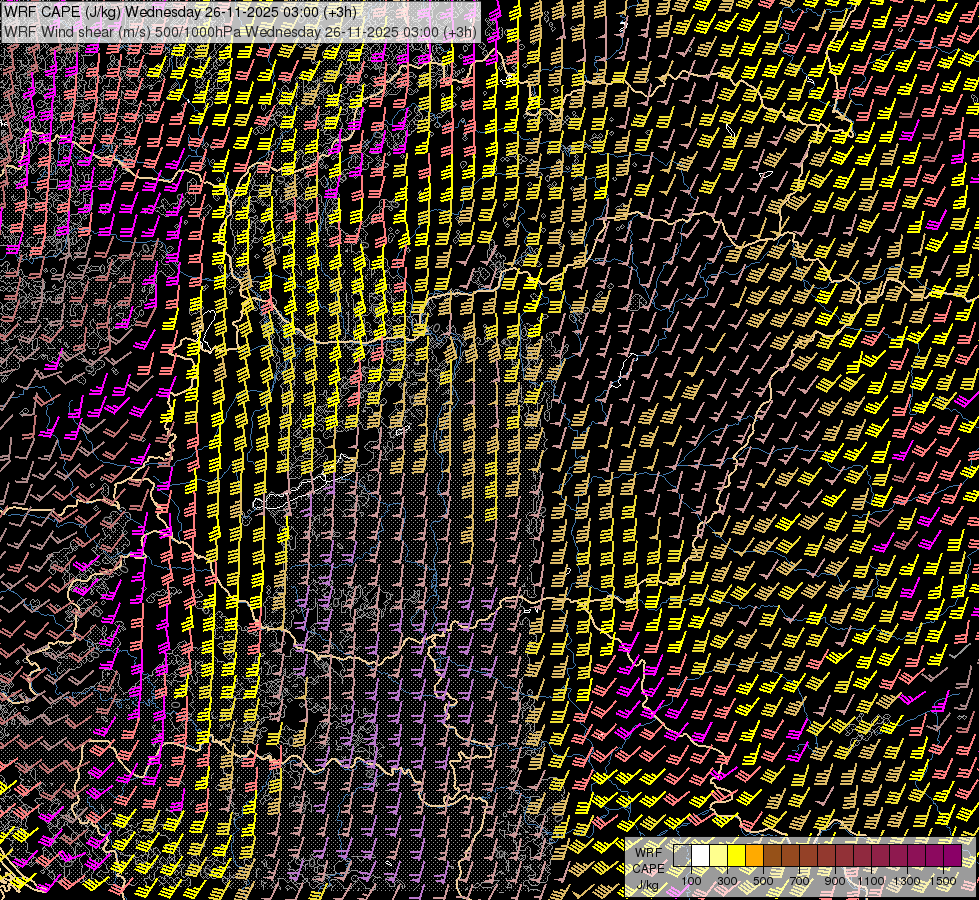The height and width of the screenshot is (900, 979).
Task: Click the '900' legend label
Action: tap(835, 881)
